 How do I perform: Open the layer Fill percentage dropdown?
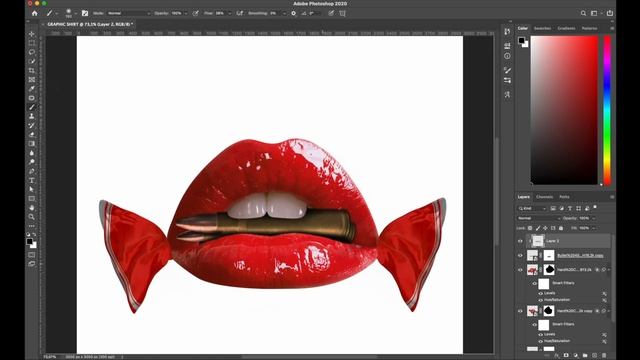click(594, 228)
